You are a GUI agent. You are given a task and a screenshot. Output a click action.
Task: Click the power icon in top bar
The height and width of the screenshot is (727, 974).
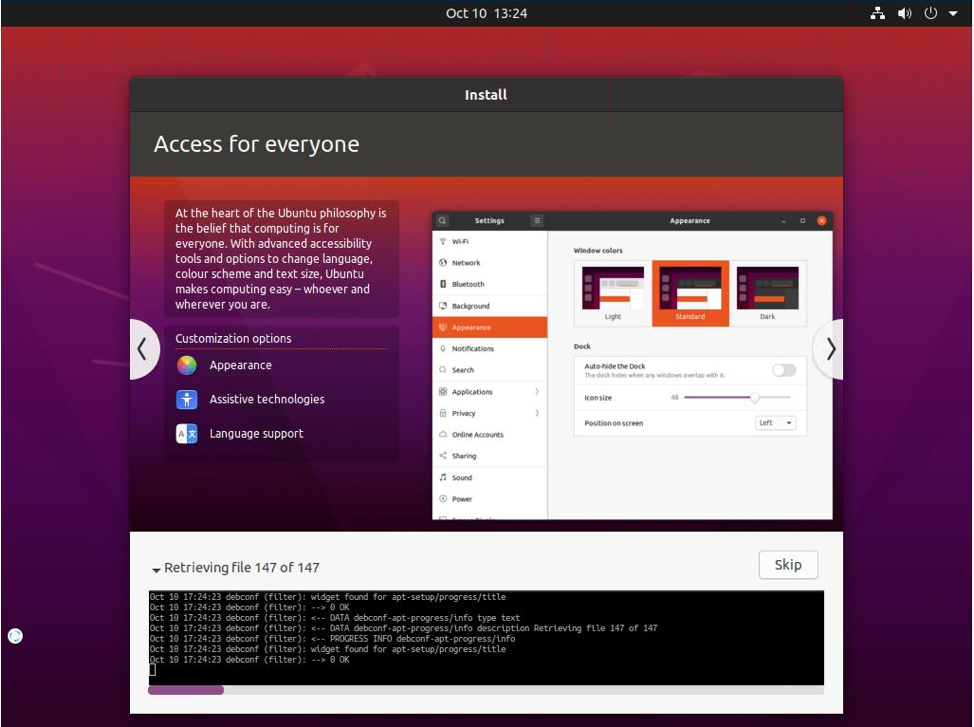pyautogui.click(x=931, y=13)
